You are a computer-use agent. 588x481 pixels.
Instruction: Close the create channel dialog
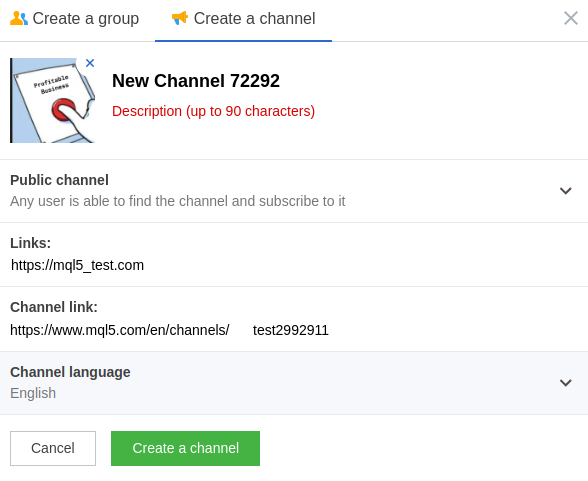coord(571,18)
